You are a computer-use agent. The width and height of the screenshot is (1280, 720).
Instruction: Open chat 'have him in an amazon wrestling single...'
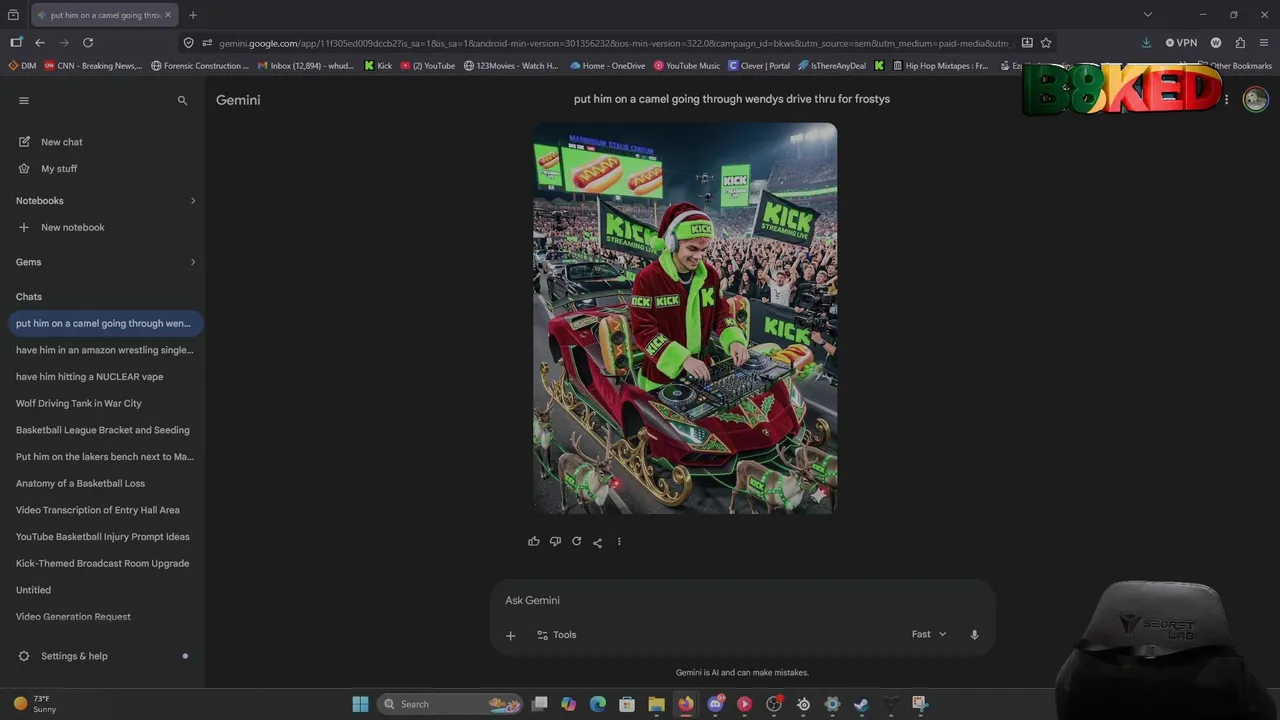[x=105, y=350]
